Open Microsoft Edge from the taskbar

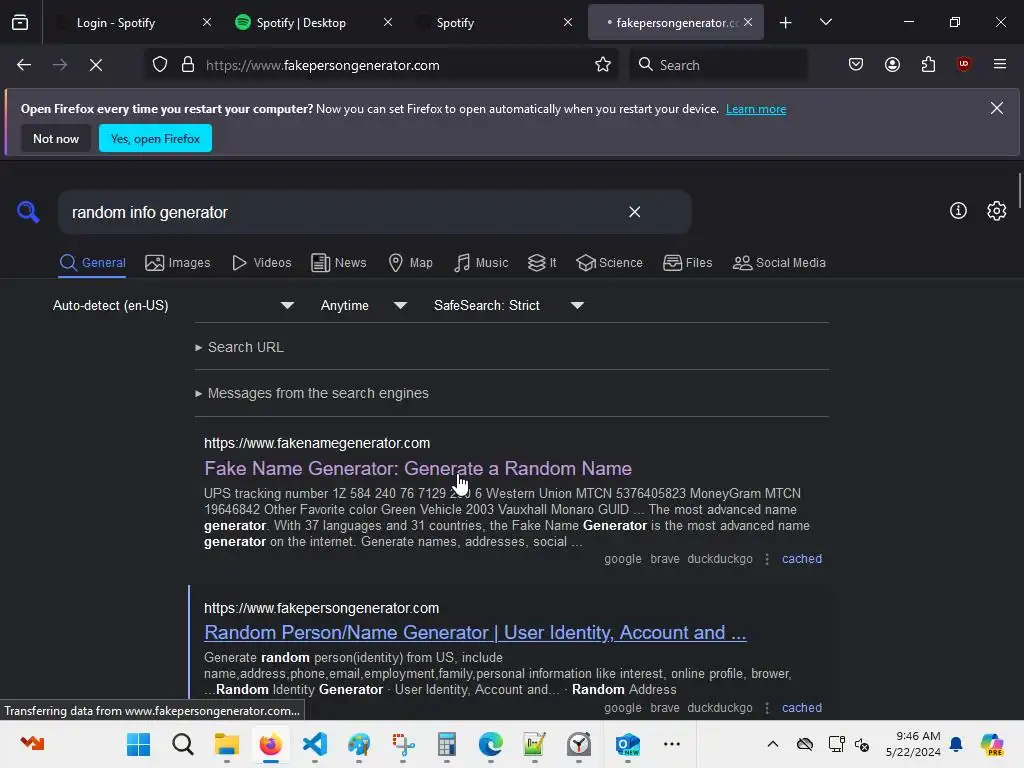tap(490, 744)
